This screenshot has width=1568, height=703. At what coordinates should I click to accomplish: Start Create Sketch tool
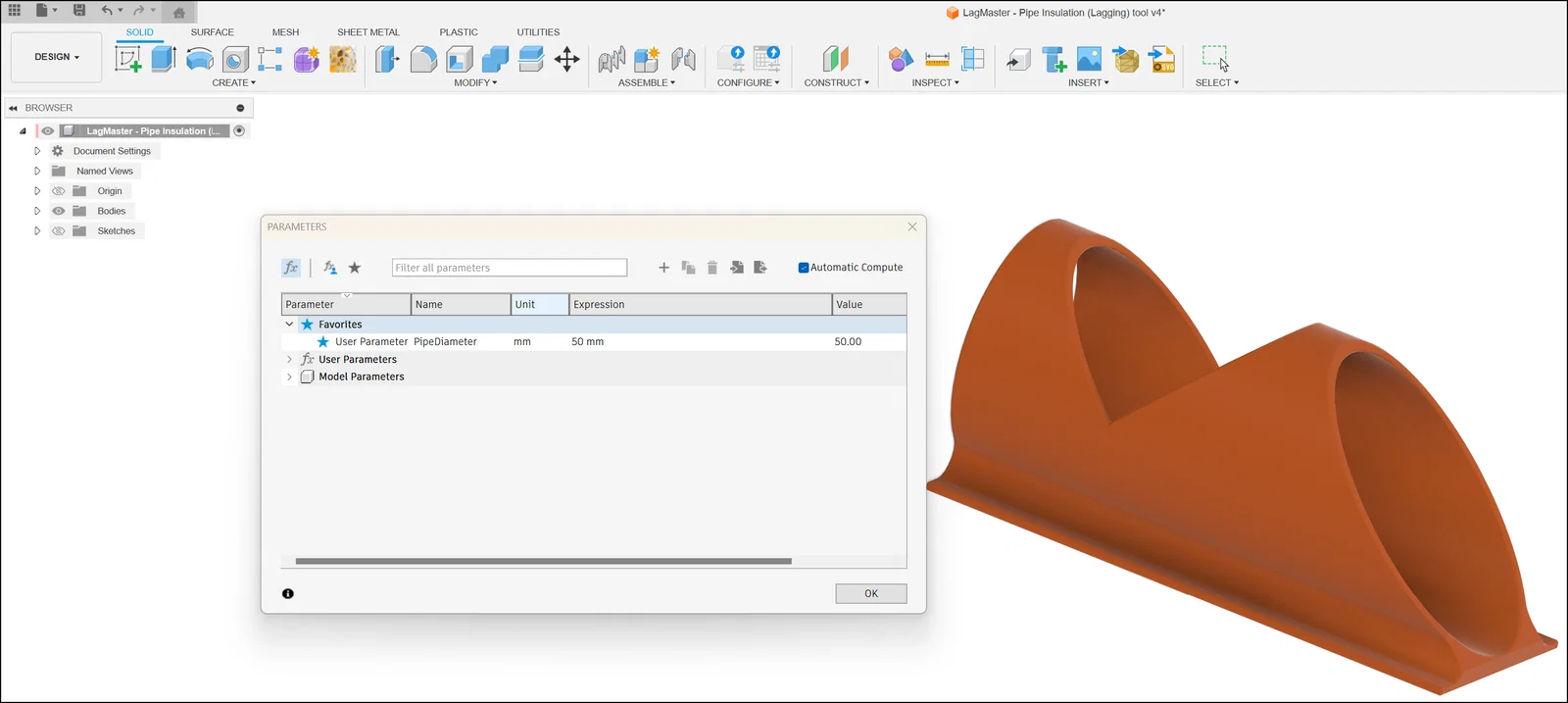[128, 59]
